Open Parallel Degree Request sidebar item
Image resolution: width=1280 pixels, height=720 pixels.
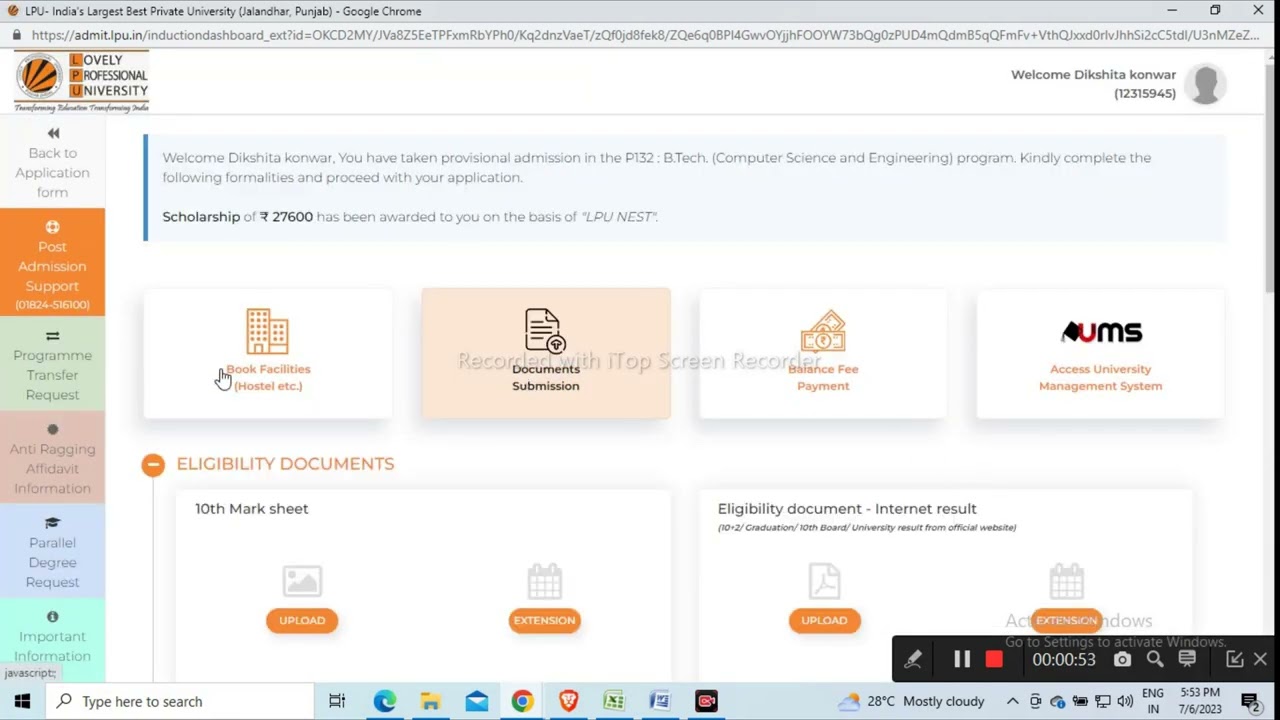(x=52, y=552)
